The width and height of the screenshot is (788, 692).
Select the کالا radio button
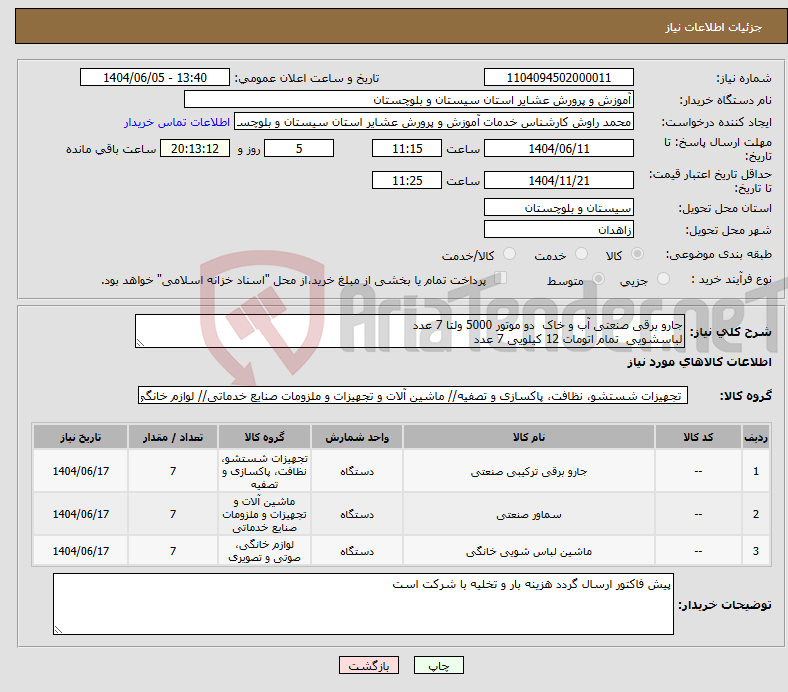[x=637, y=254]
